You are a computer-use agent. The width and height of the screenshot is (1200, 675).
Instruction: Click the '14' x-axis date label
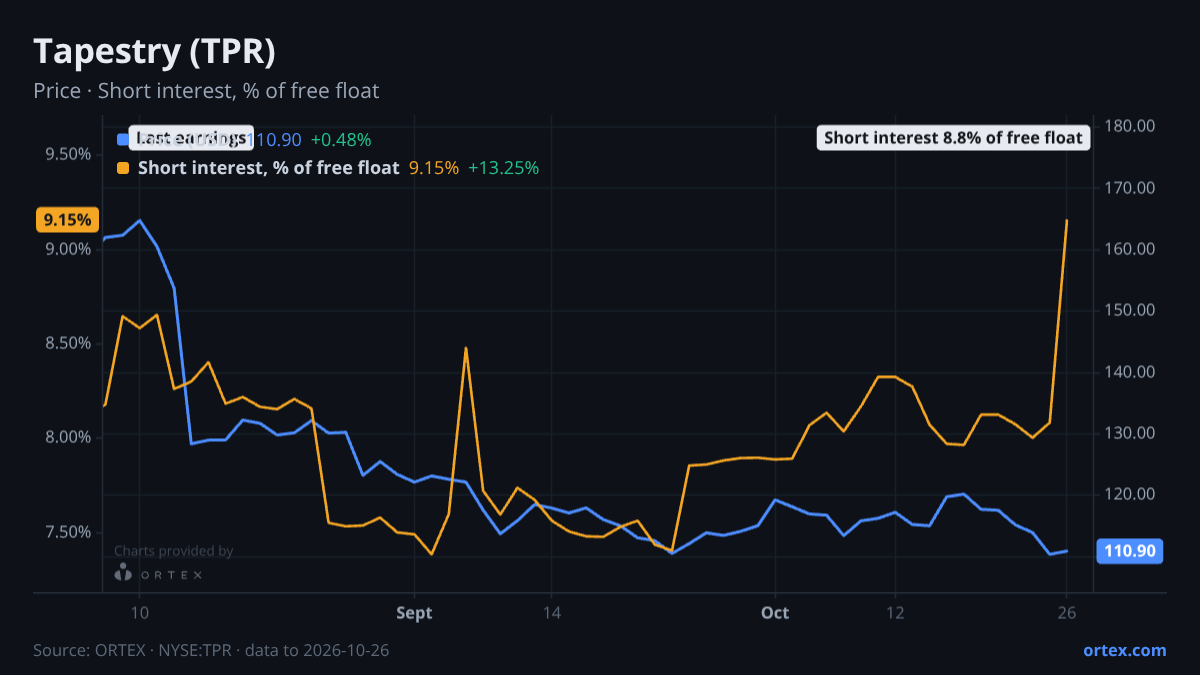[550, 613]
